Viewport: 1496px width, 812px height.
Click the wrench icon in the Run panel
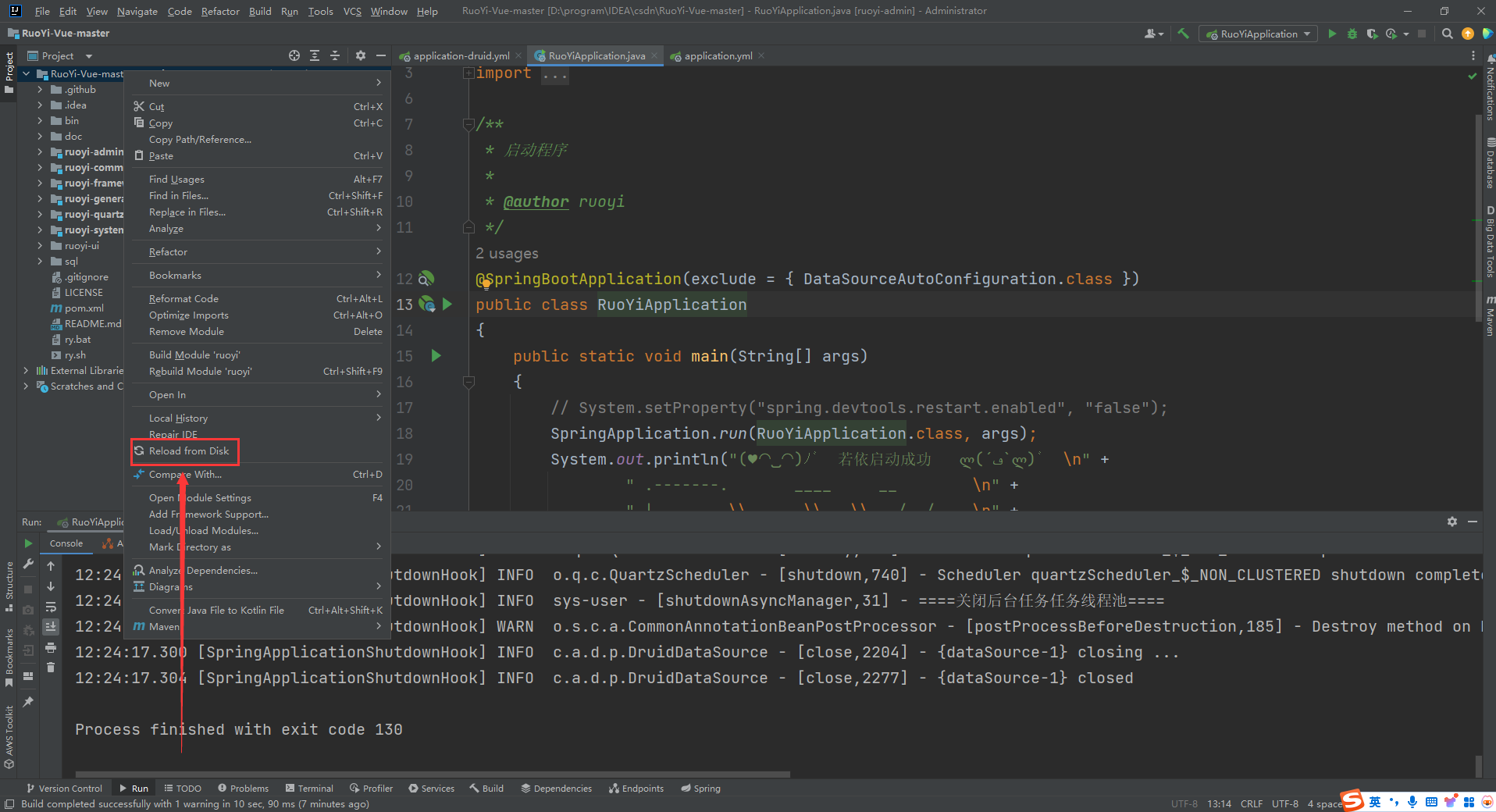pyautogui.click(x=28, y=564)
